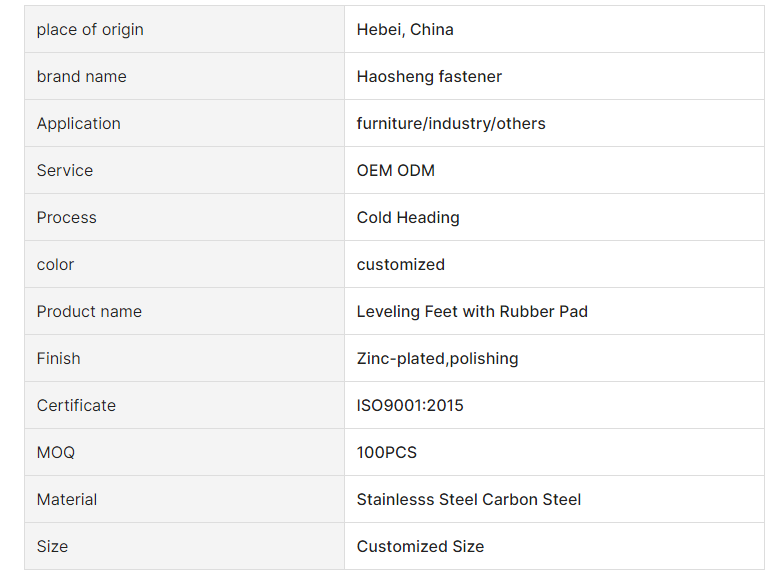Click the 'ISO9001:2015' certificate value
Screen dimensions: 770x576
pyautogui.click(x=410, y=406)
